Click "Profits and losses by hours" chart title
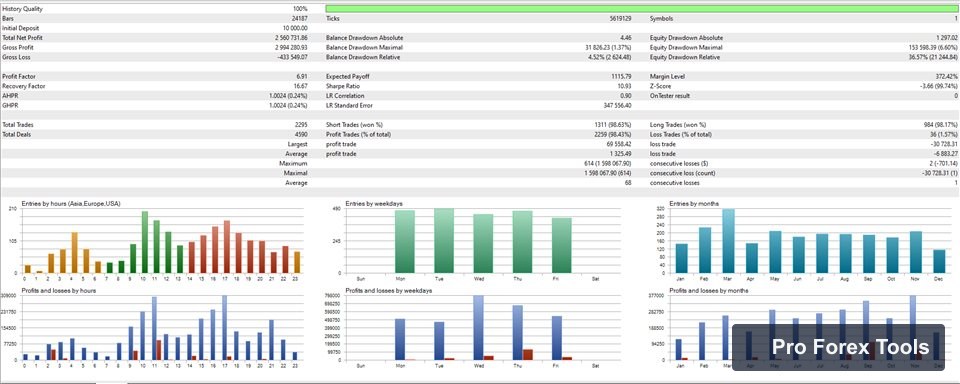The width and height of the screenshot is (960, 384). click(58, 290)
